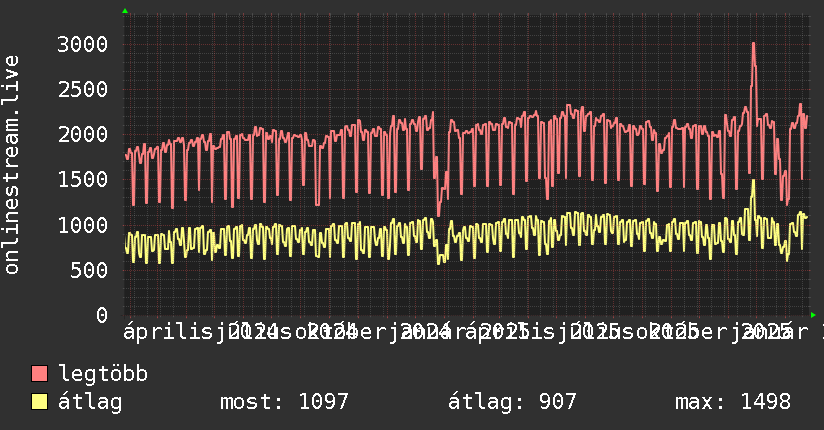Click the 2000 y-axis label
The width and height of the screenshot is (824, 430).
(83, 135)
